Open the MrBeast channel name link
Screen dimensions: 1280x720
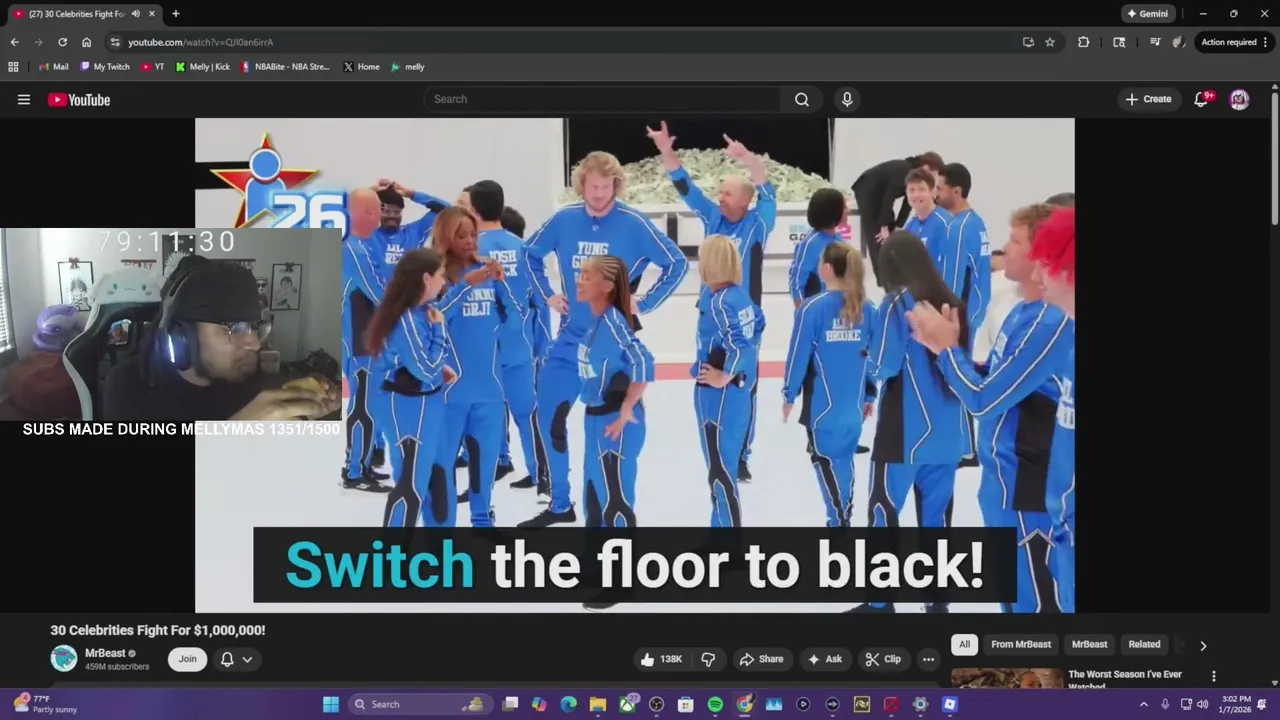(x=105, y=653)
